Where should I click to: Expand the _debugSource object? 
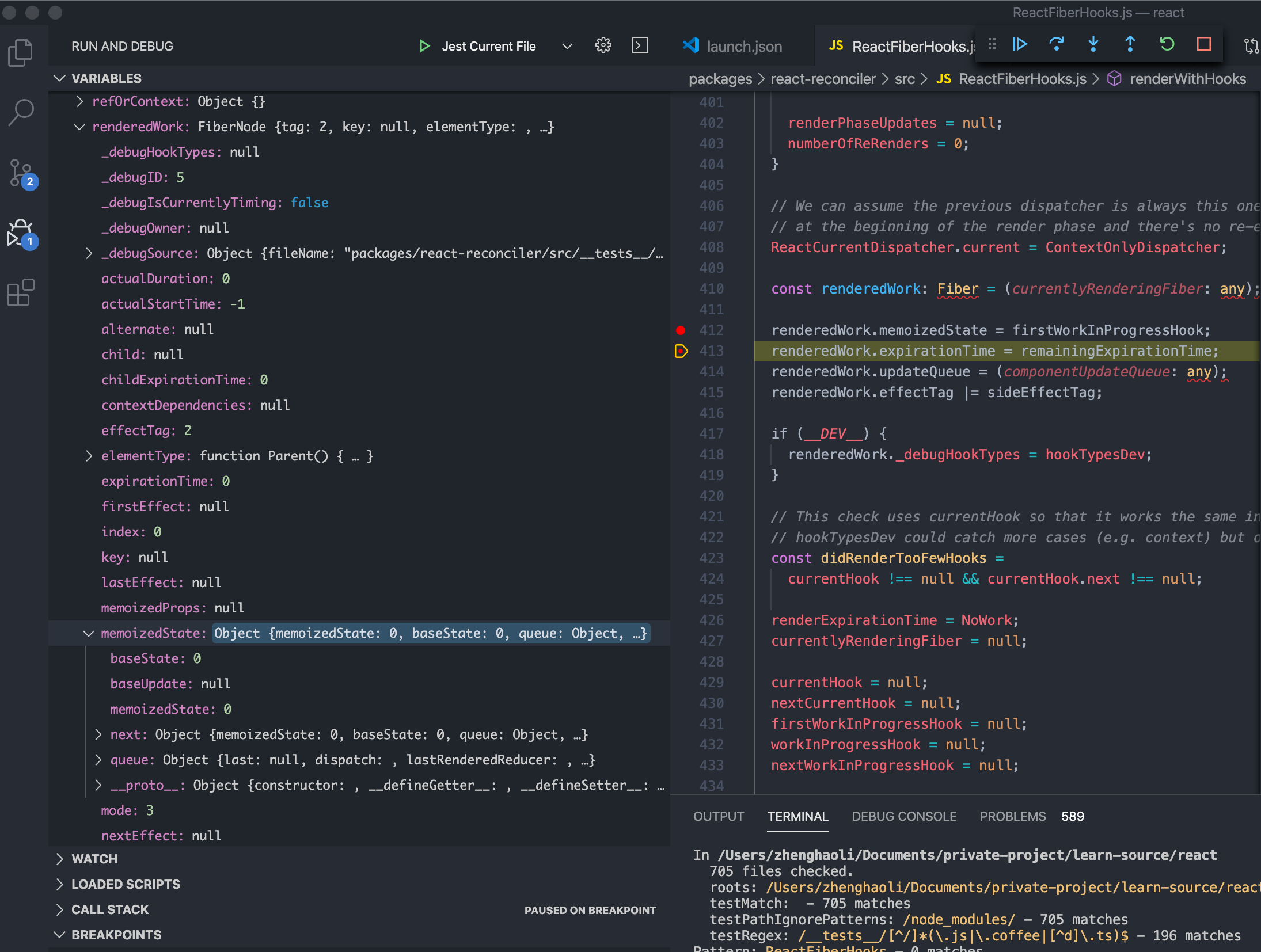89,253
